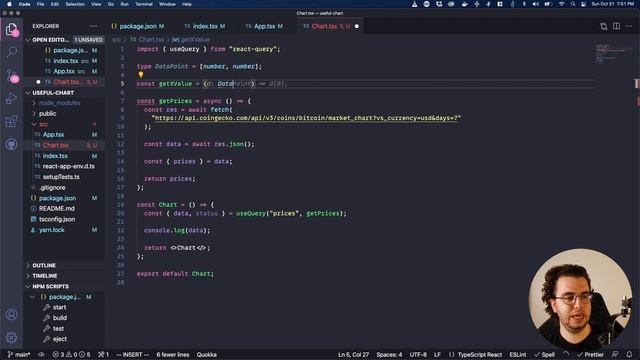Switch to the package.json tab
This screenshot has width=640, height=360.
click(x=138, y=26)
